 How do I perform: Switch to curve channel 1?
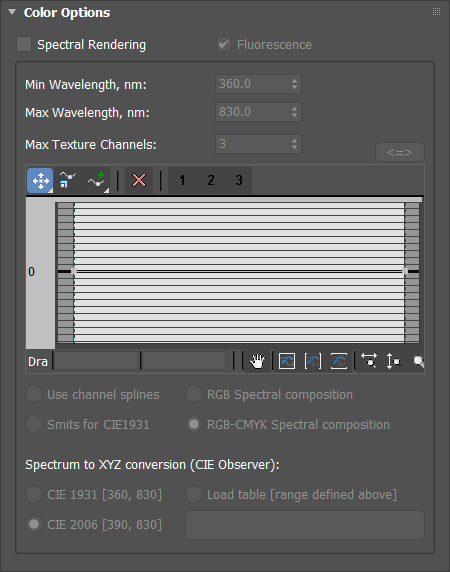182,180
